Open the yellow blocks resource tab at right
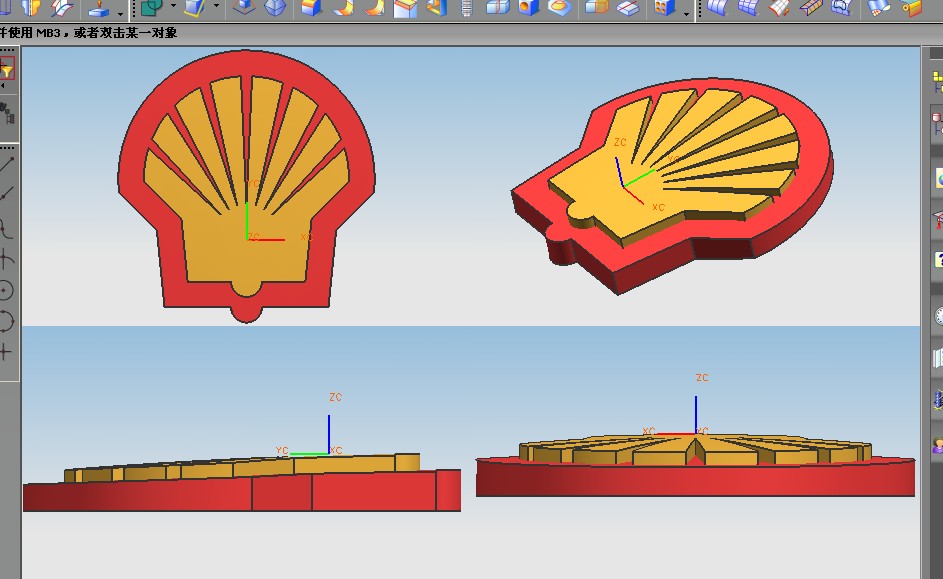The width and height of the screenshot is (943, 579). [937, 81]
